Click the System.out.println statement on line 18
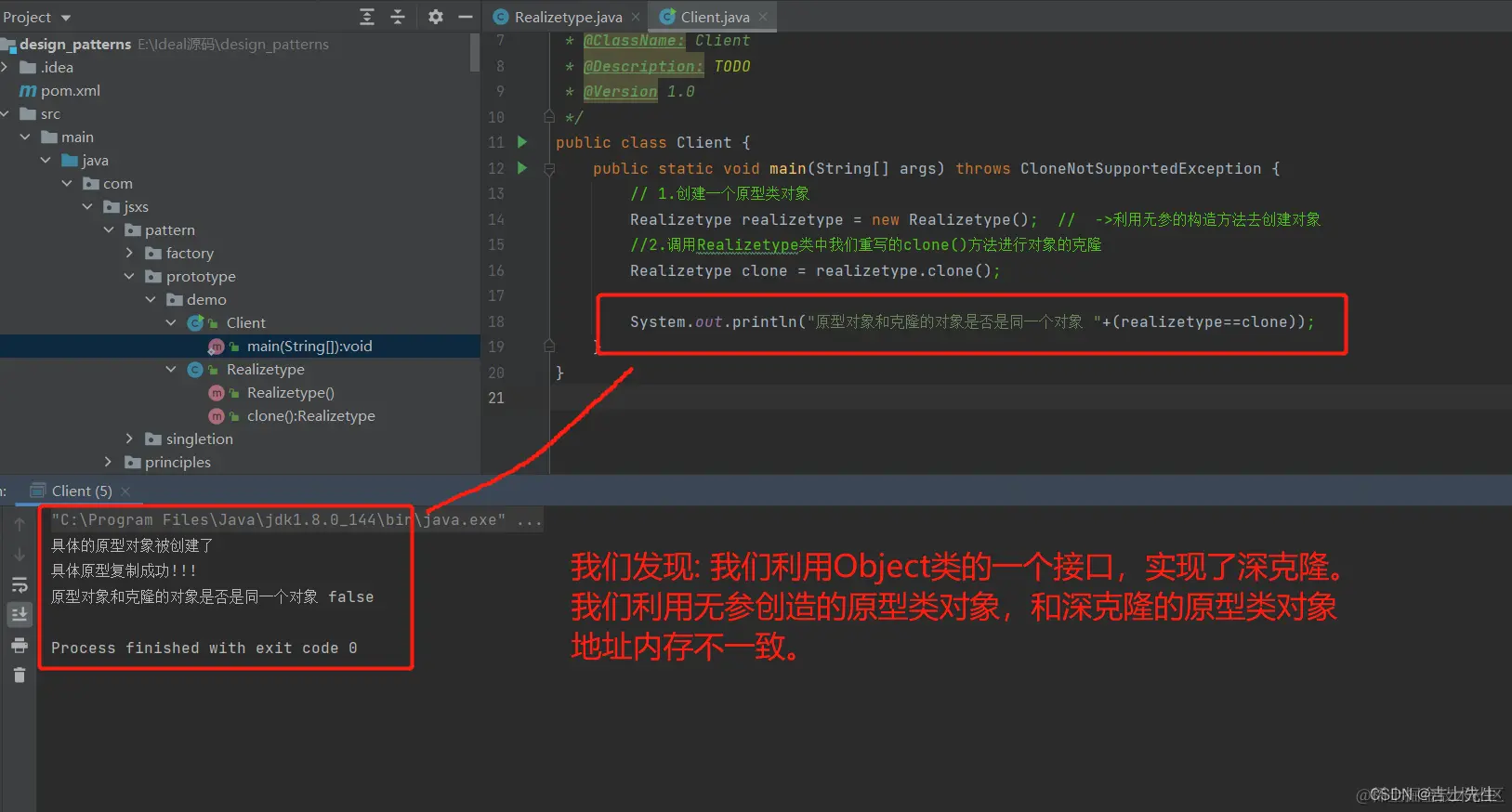The width and height of the screenshot is (1512, 812). (x=972, y=321)
